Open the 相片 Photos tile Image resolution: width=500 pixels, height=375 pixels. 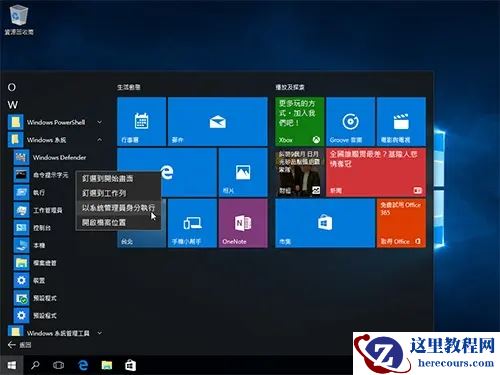[243, 172]
